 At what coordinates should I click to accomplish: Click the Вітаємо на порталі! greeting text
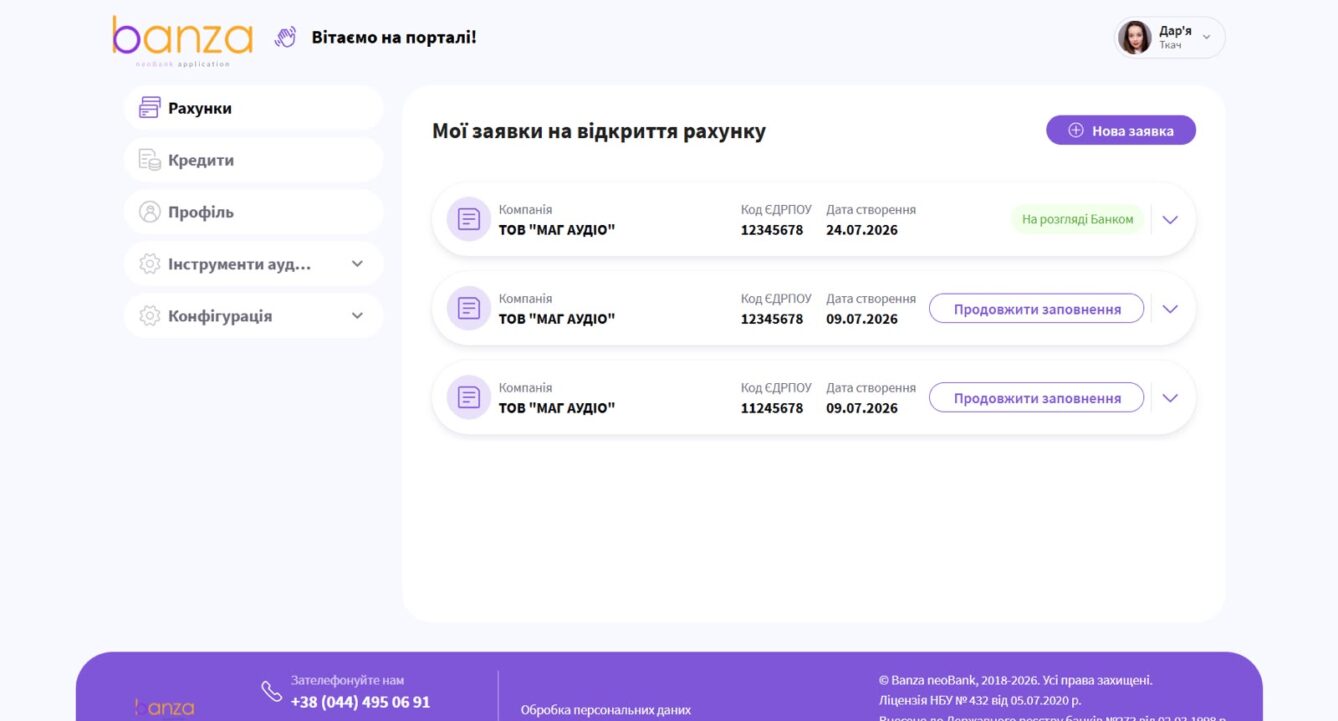click(x=394, y=38)
